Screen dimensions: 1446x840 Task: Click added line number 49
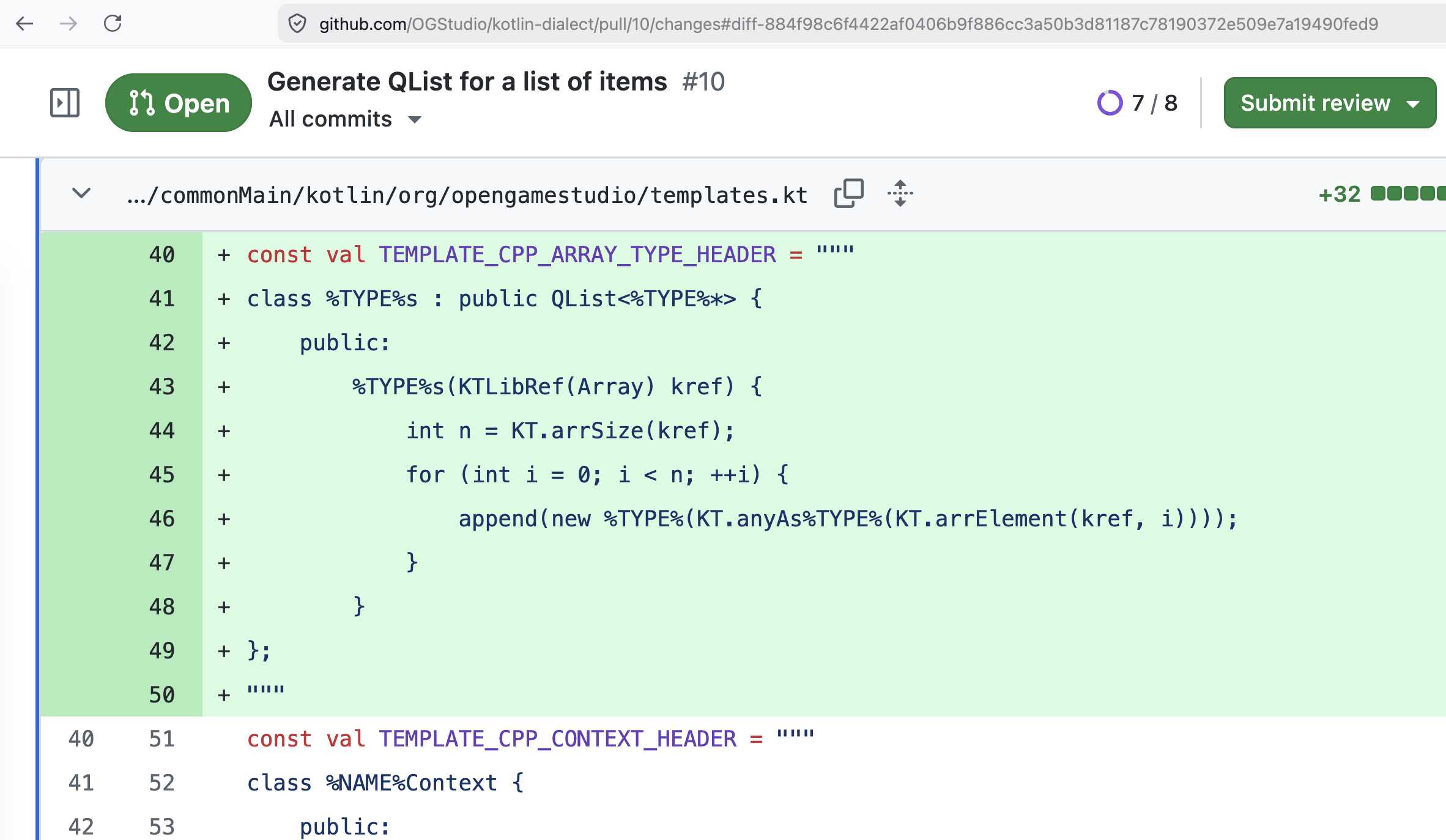click(x=161, y=650)
